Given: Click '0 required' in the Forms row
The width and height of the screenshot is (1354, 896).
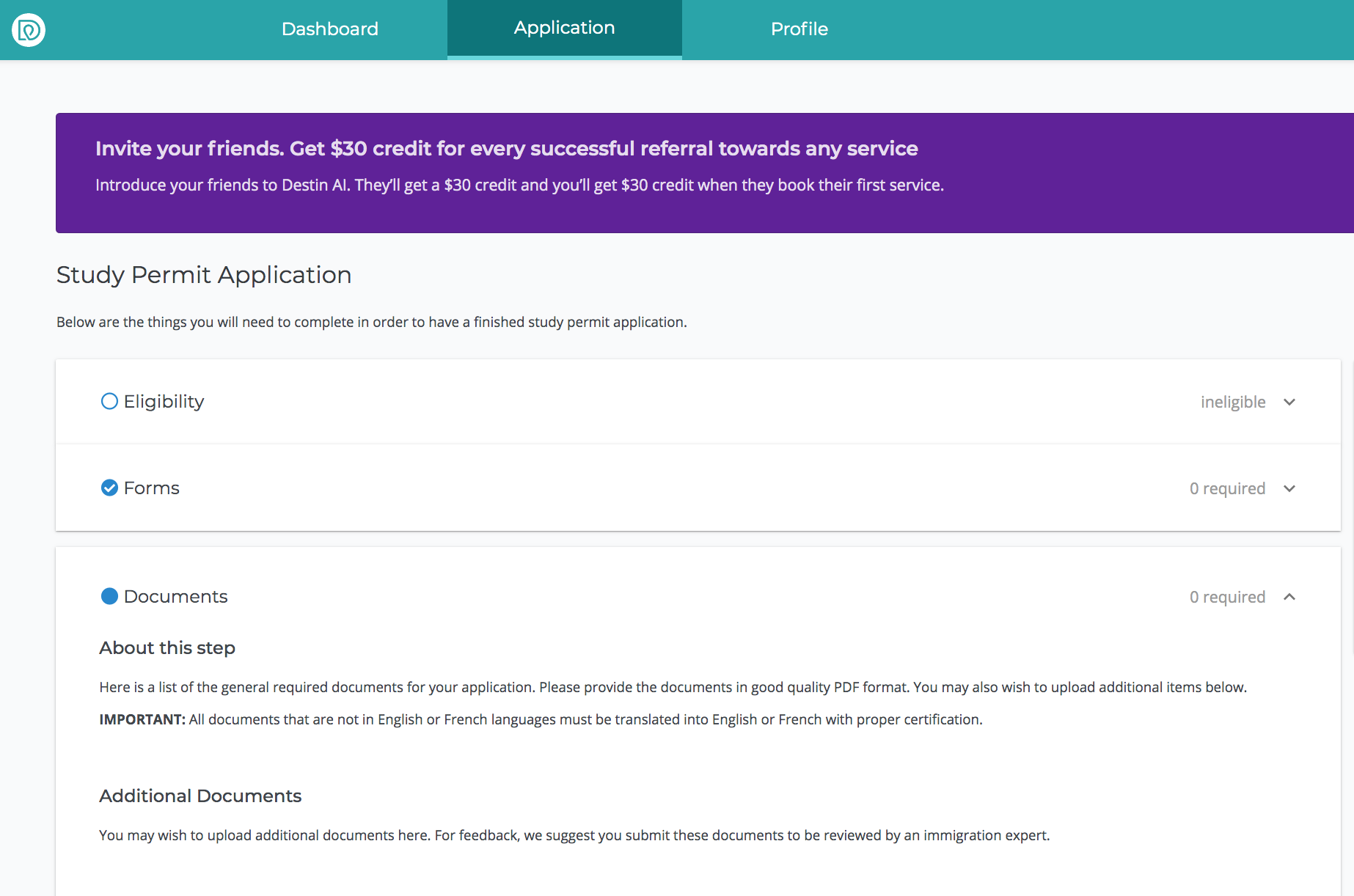Looking at the screenshot, I should point(1227,488).
